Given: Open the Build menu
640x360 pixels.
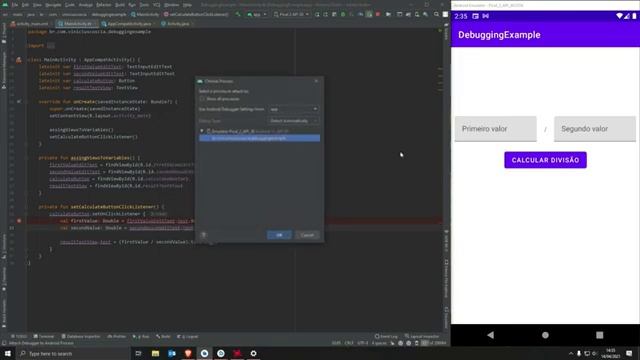Looking at the screenshot, I should 120,5.
